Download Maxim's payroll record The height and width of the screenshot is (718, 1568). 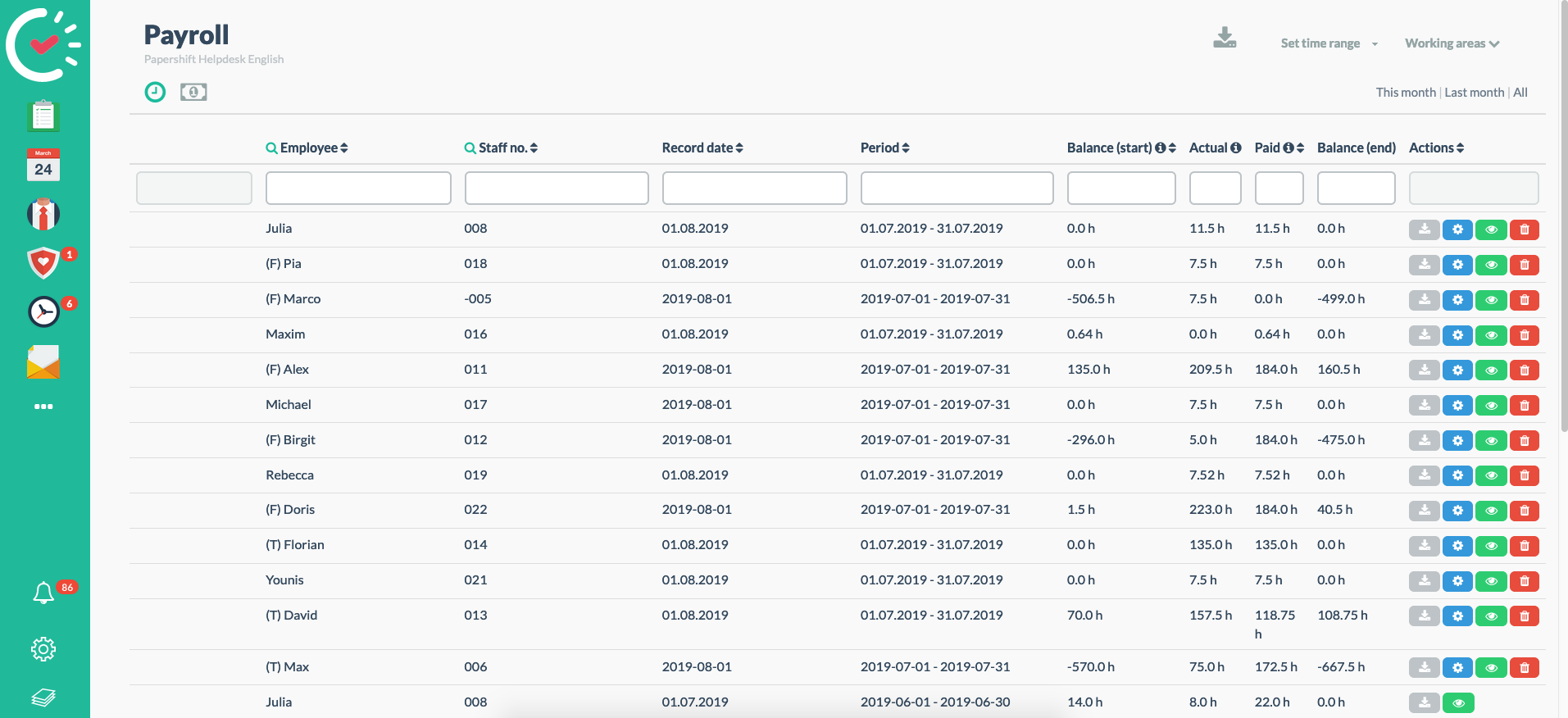[1425, 335]
